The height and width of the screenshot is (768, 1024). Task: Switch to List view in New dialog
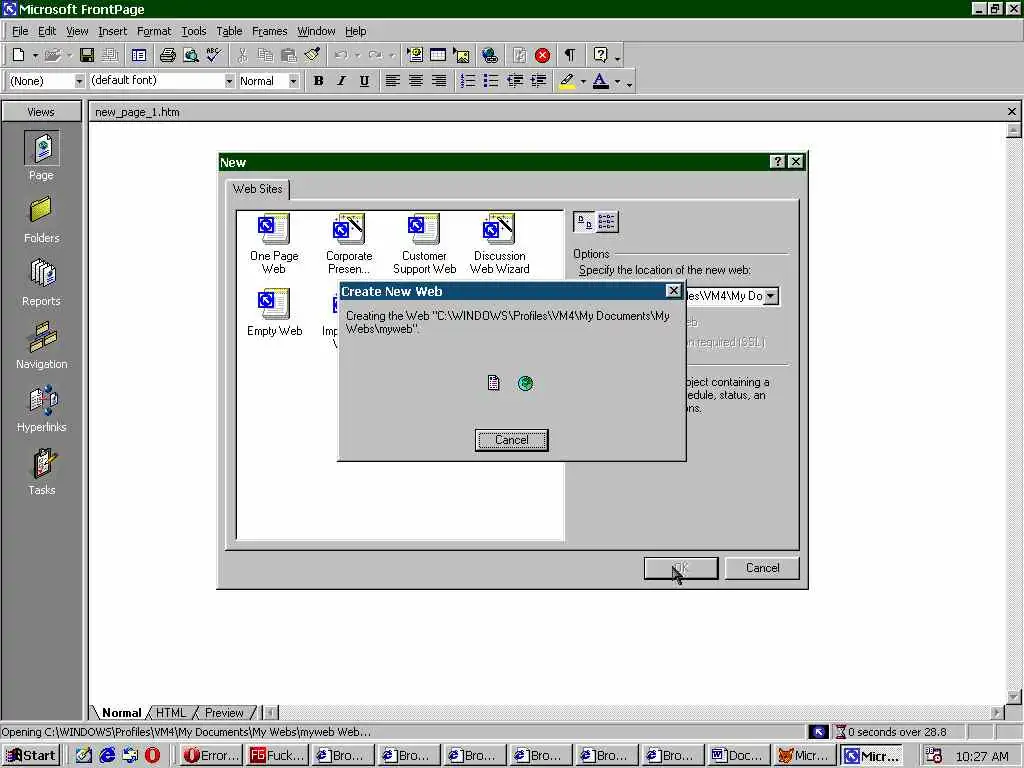pos(607,222)
